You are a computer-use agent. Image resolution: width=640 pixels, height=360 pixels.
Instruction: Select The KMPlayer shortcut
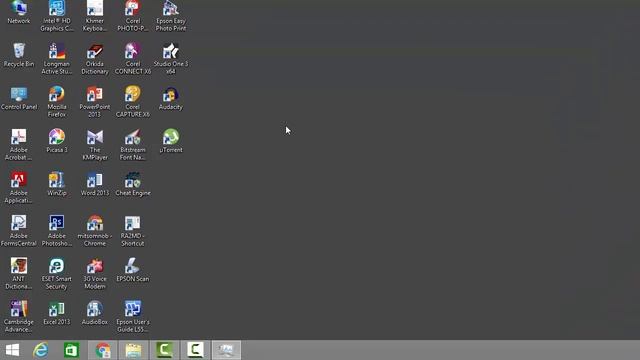[95, 145]
